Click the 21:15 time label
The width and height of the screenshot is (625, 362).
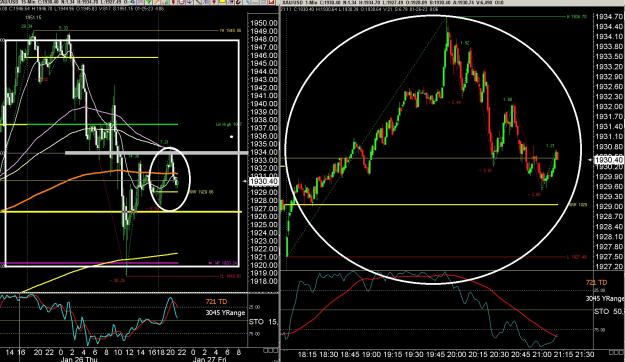click(563, 354)
